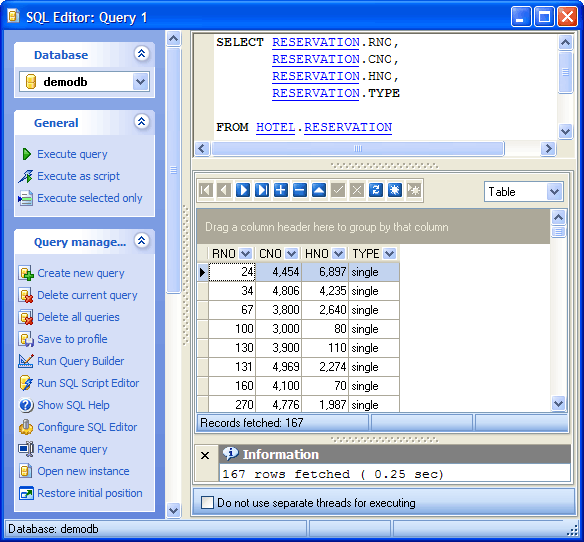
Task: Open the TYPE column filter dropdown
Action: (x=390, y=254)
